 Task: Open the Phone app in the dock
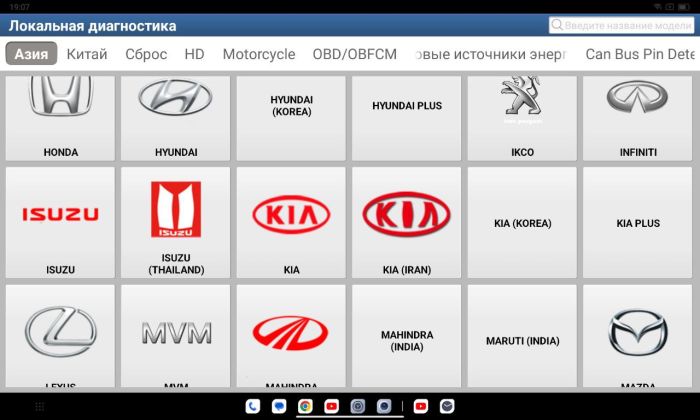click(253, 406)
